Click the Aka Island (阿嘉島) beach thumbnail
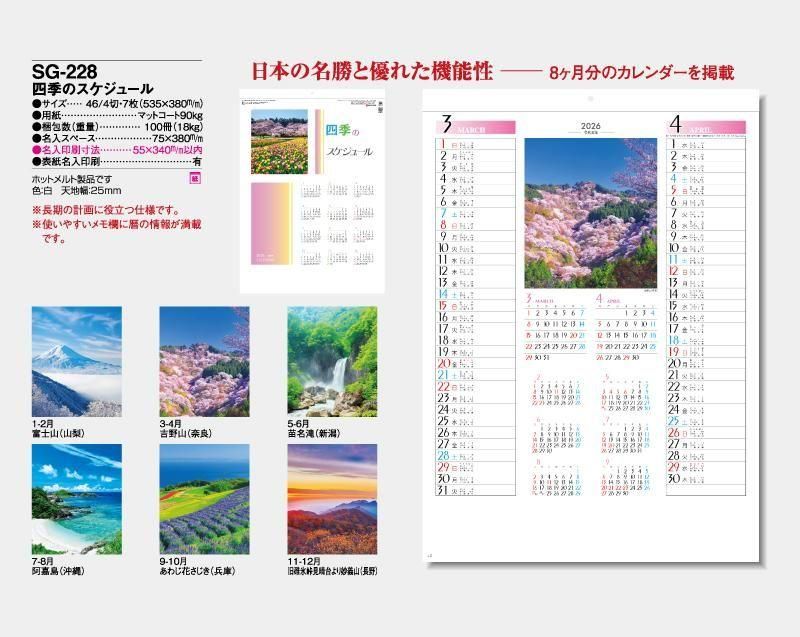This screenshot has height=637, width=800. (x=77, y=499)
